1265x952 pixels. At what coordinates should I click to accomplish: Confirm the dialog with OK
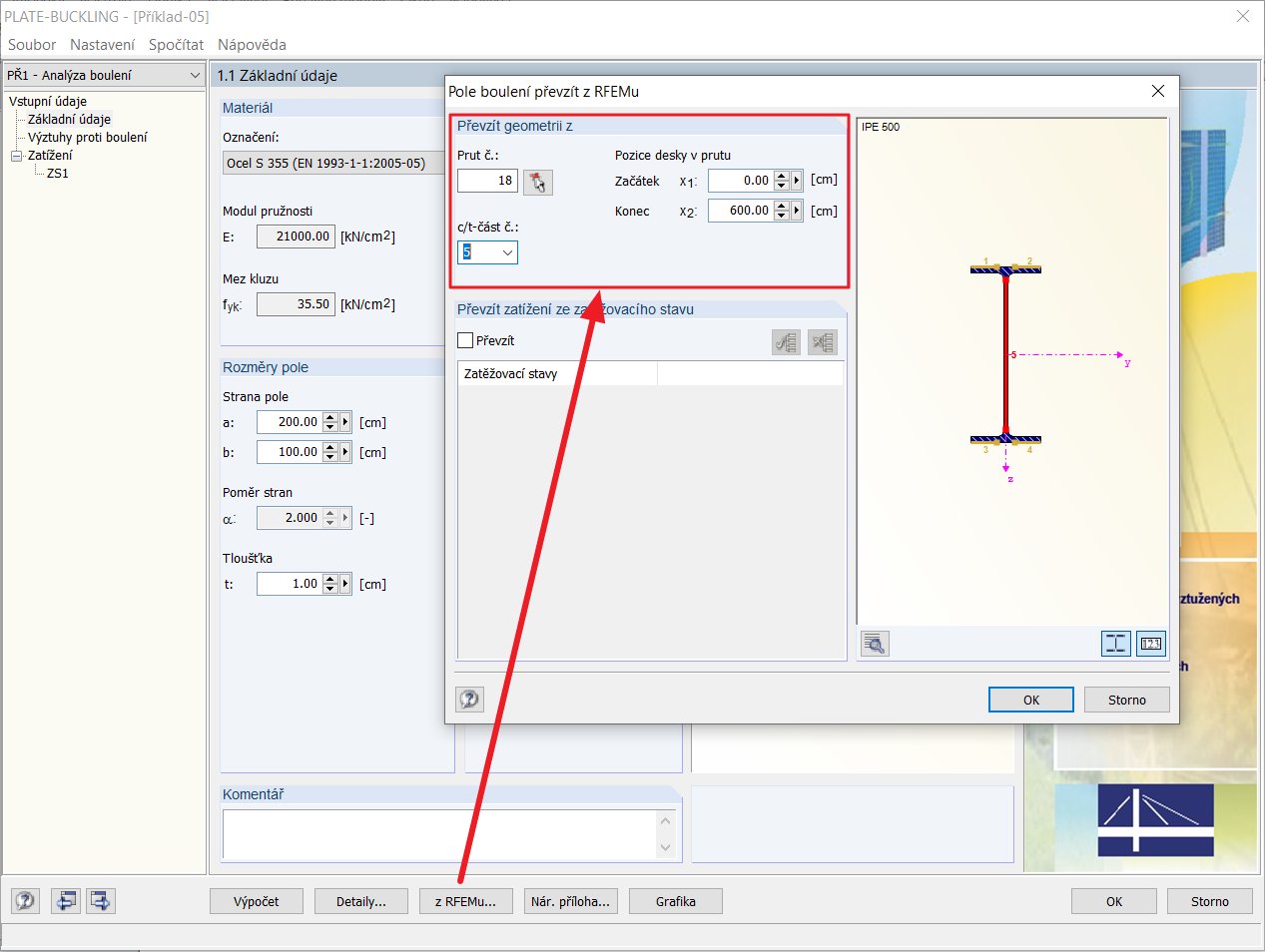click(1031, 700)
